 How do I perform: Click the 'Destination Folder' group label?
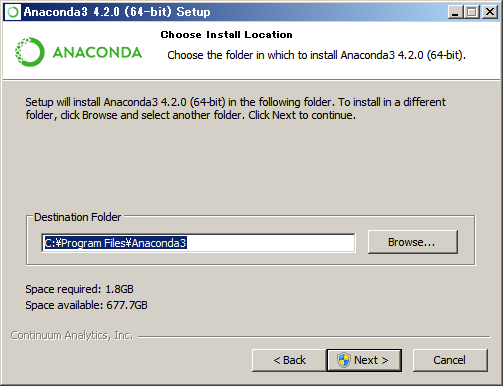tap(77, 217)
